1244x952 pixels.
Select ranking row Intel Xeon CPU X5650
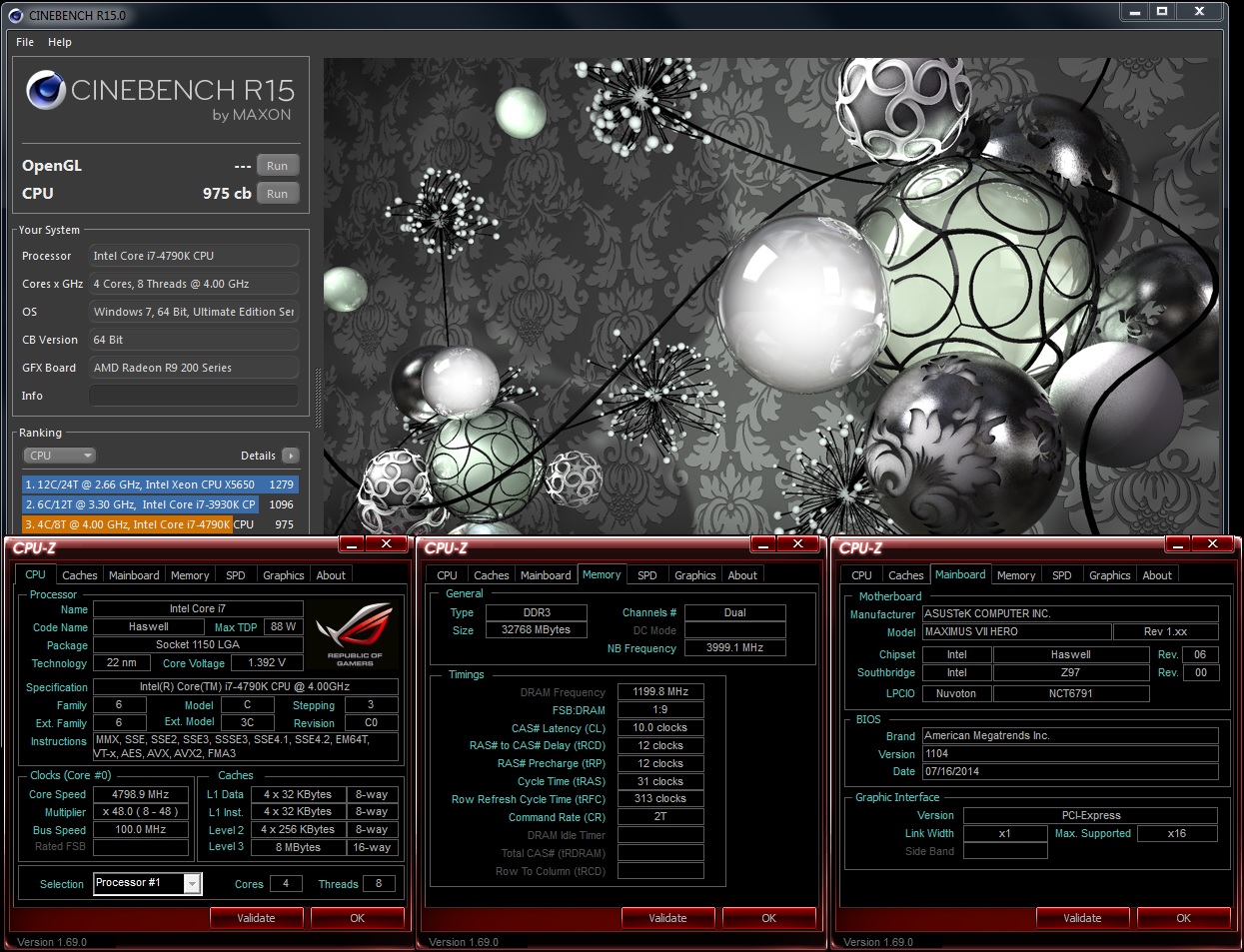pyautogui.click(x=160, y=484)
